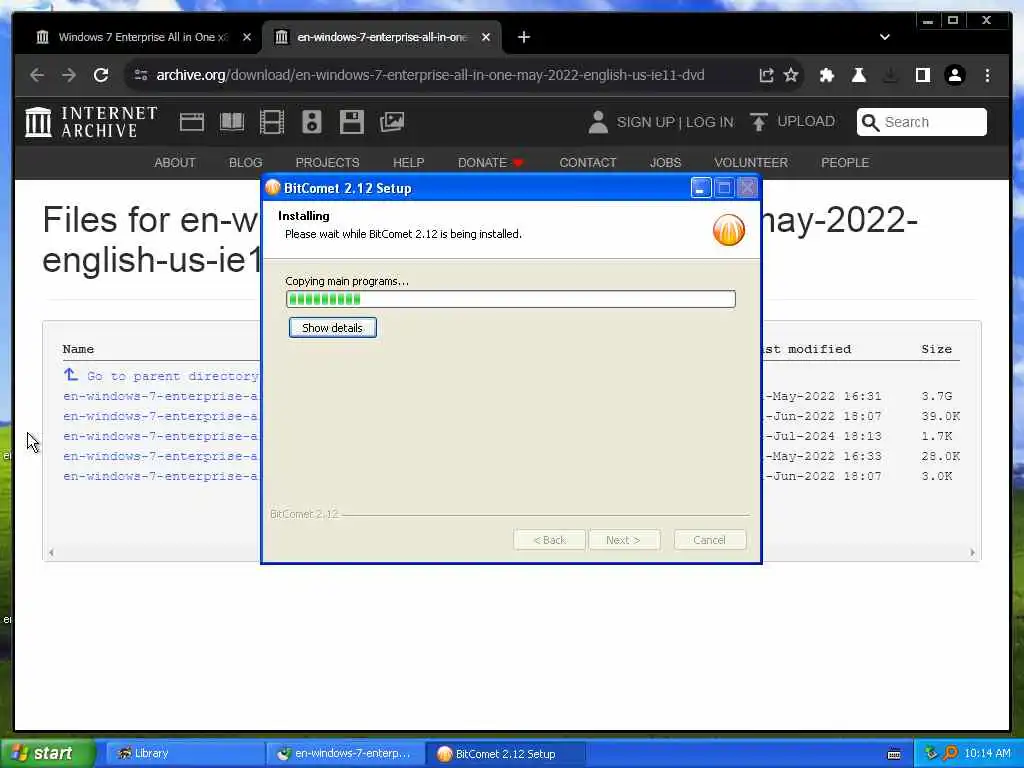
Task: Expand the tab search chevron
Action: tap(885, 37)
